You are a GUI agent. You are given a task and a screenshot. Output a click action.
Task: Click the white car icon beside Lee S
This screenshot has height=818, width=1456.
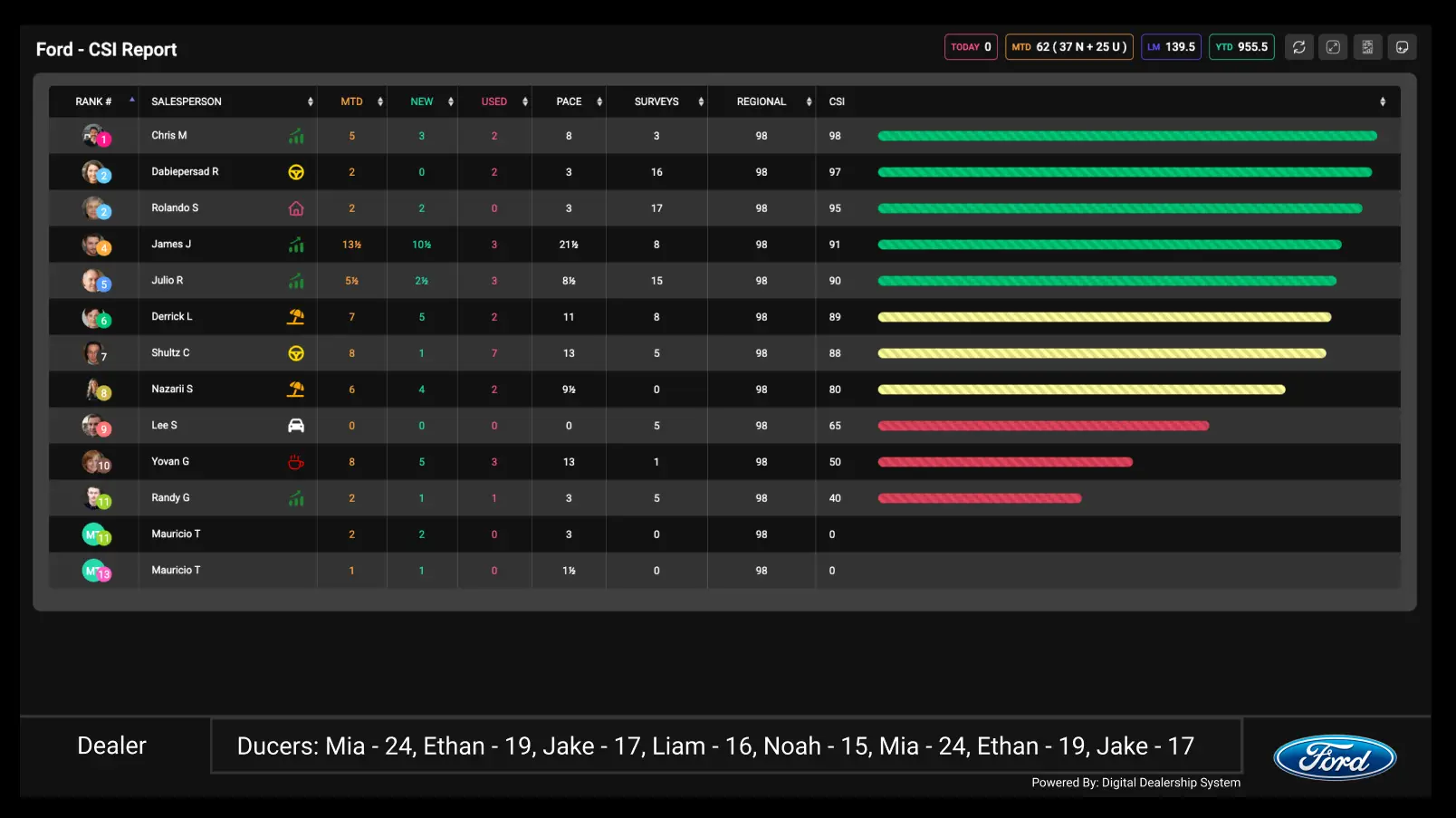tap(296, 426)
